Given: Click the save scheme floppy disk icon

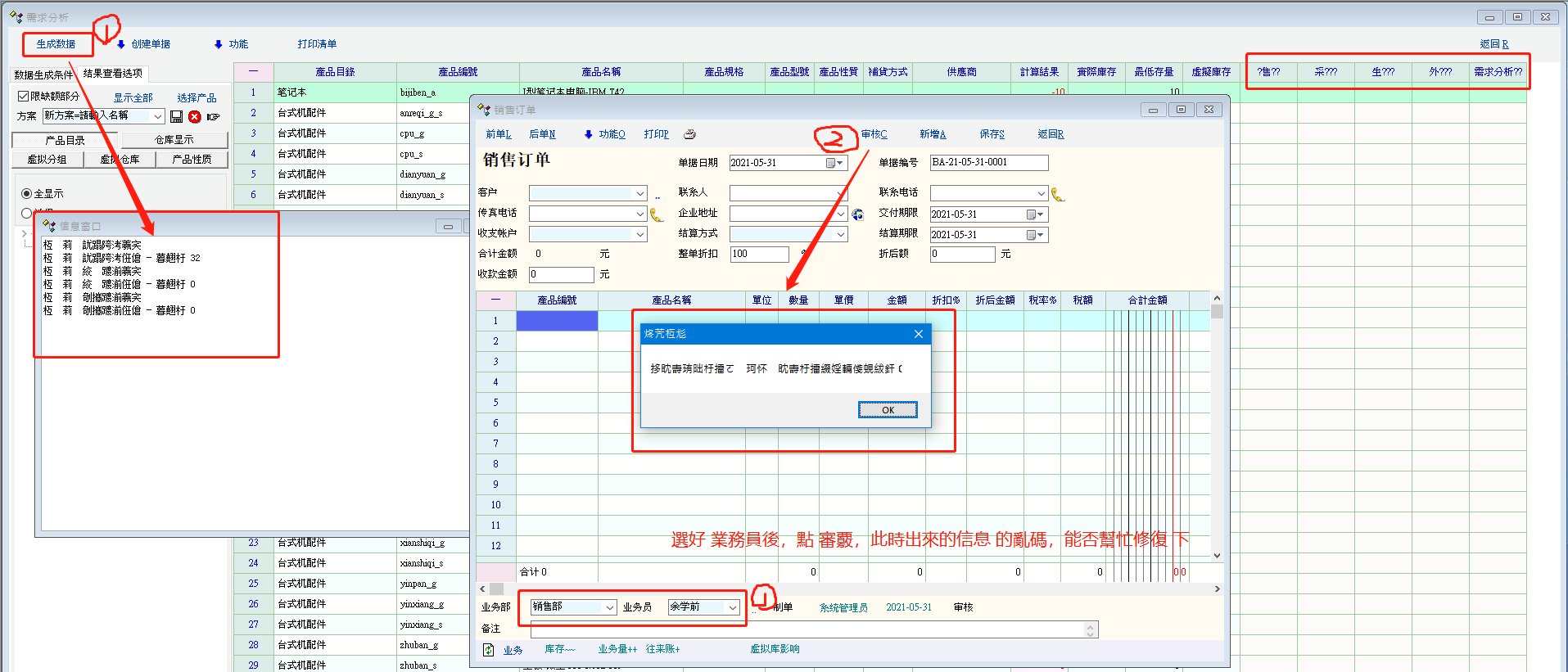Looking at the screenshot, I should click(176, 116).
